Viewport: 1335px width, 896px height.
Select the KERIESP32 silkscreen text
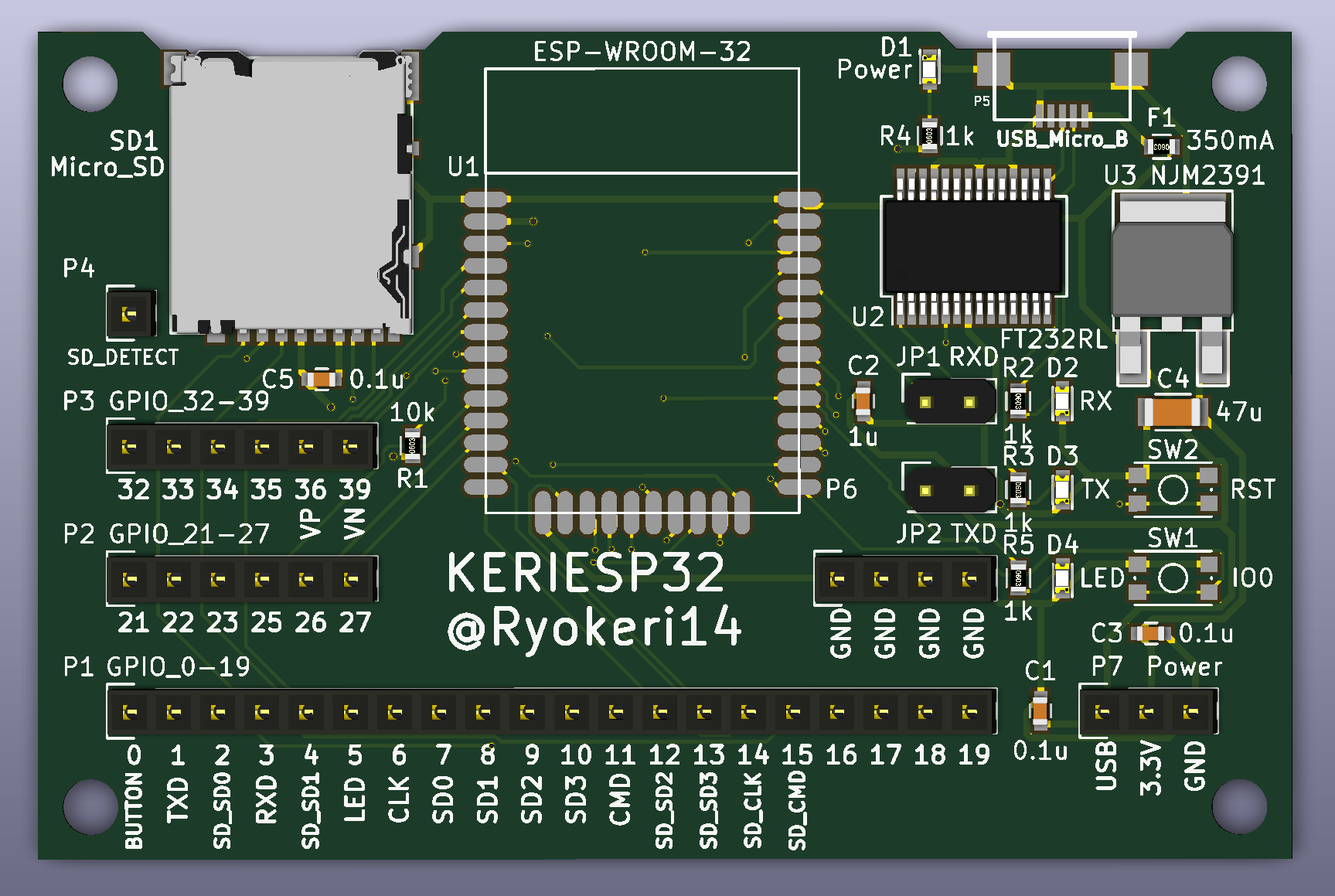pyautogui.click(x=586, y=572)
